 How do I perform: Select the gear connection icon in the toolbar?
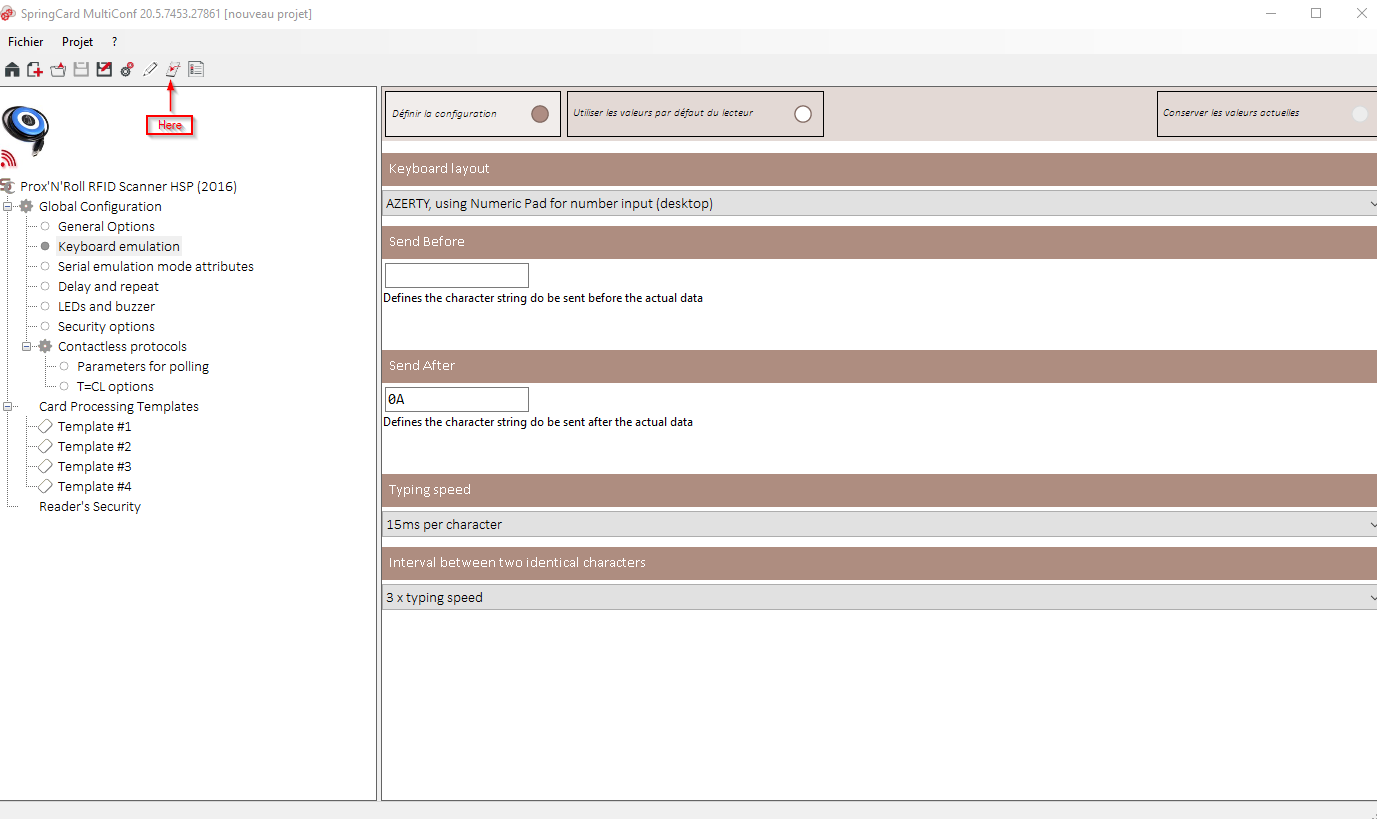pos(127,69)
